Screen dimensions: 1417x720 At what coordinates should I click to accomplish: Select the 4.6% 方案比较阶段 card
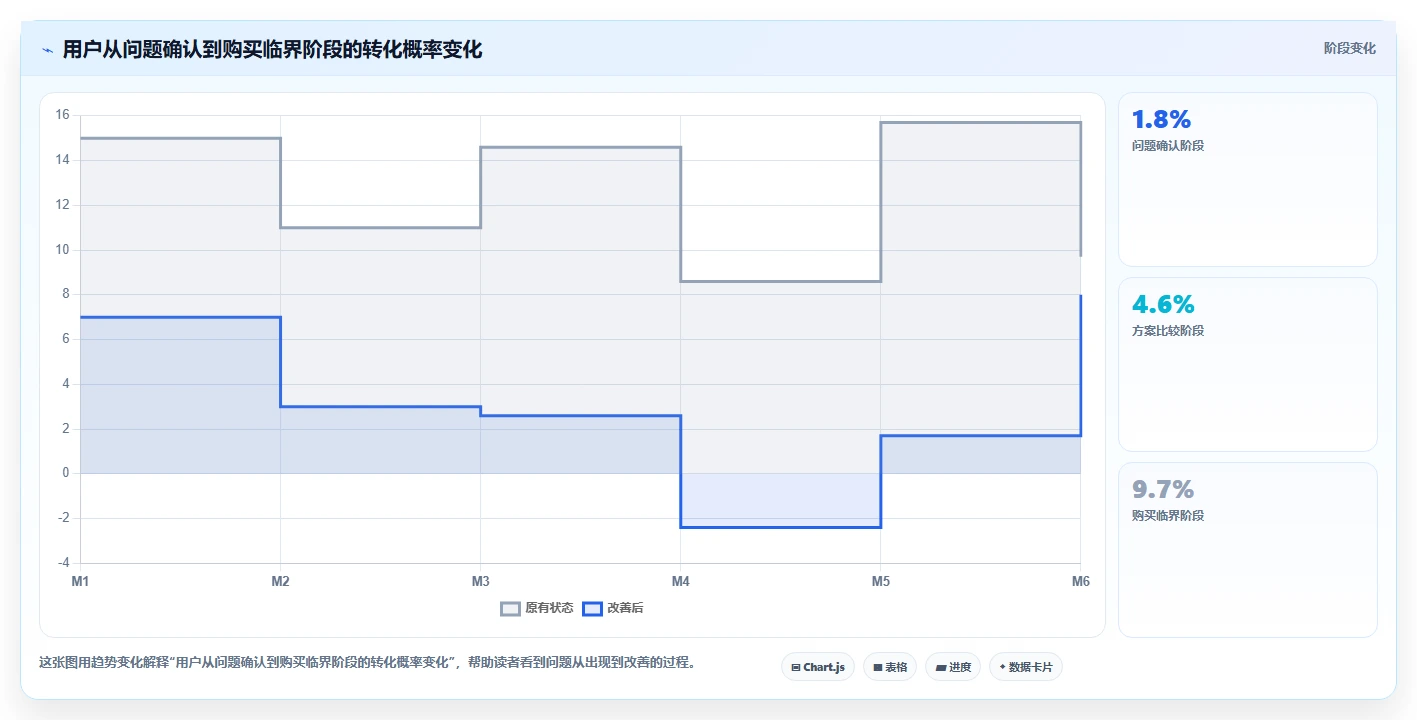(1247, 364)
